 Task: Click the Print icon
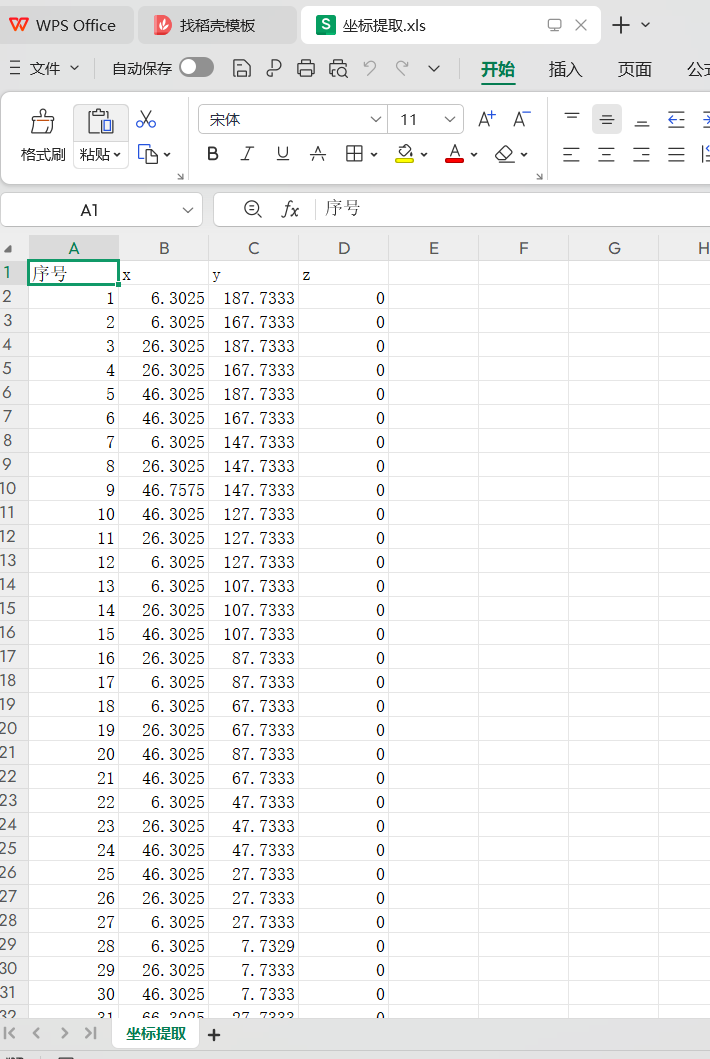tap(306, 68)
